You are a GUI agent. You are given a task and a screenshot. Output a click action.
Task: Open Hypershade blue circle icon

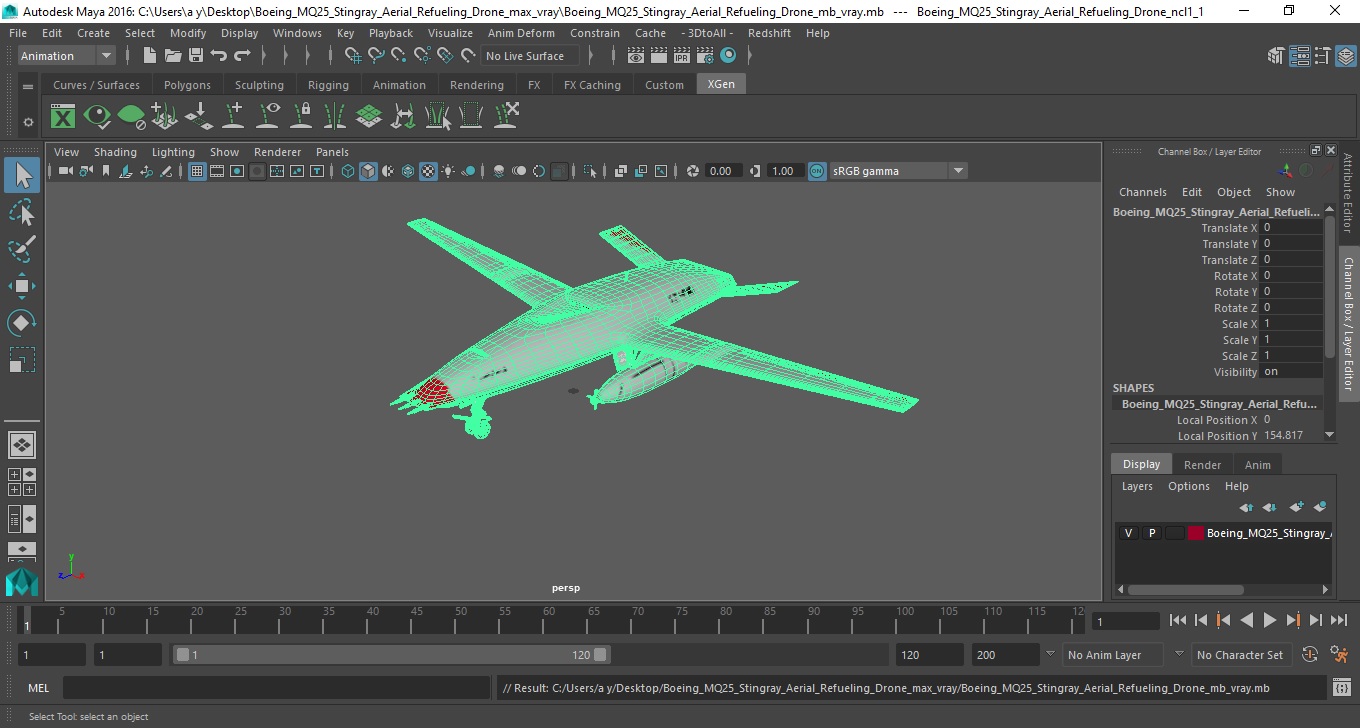[x=728, y=56]
